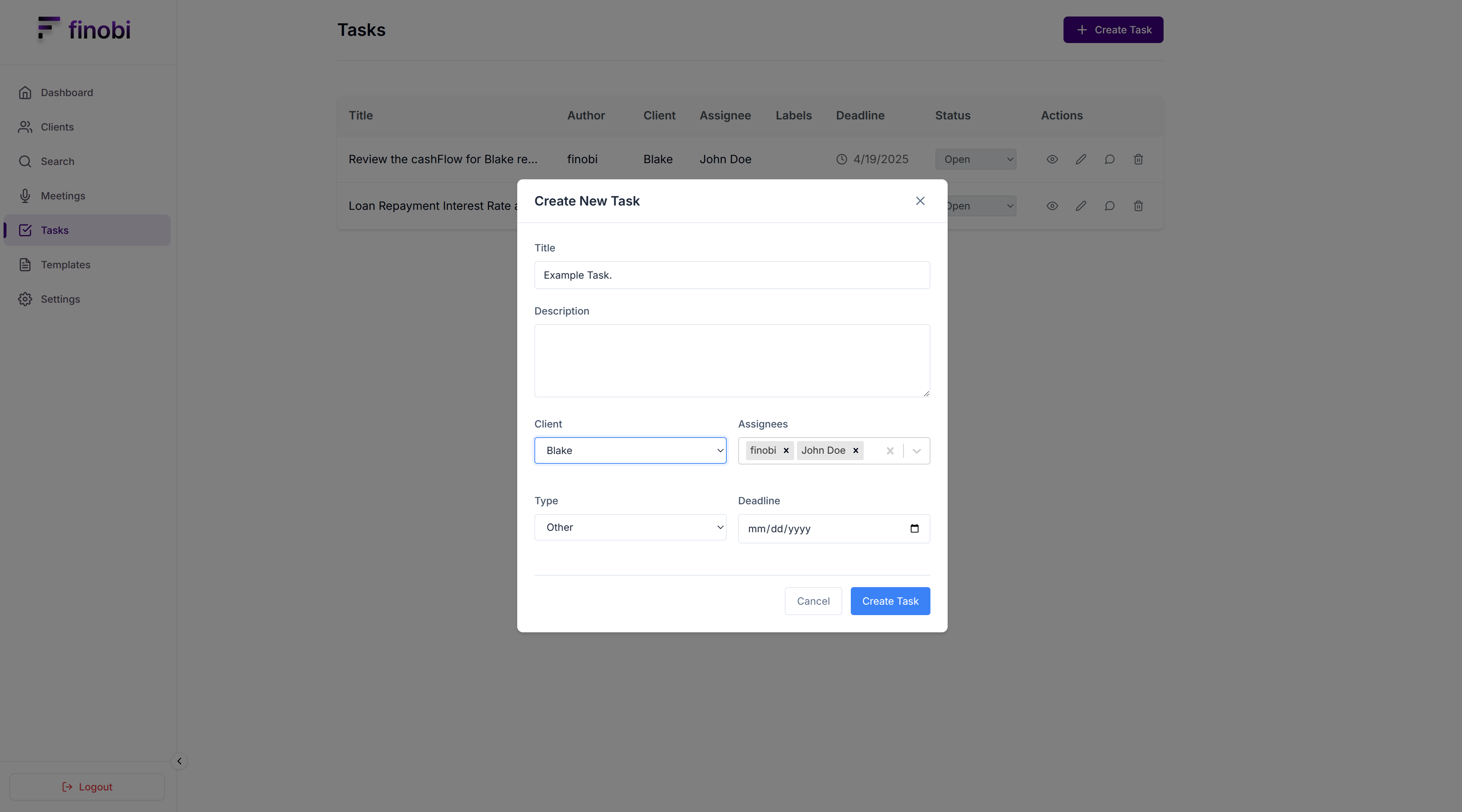
Task: Open the Type dropdown showing Other
Action: (x=630, y=527)
